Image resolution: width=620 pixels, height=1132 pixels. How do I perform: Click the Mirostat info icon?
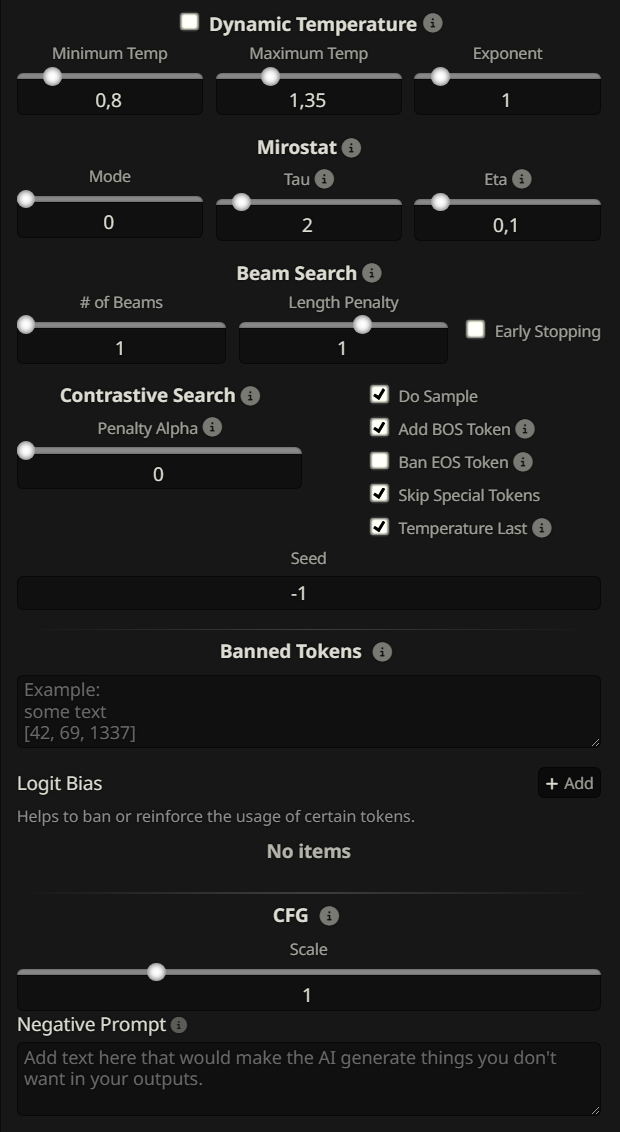(351, 148)
